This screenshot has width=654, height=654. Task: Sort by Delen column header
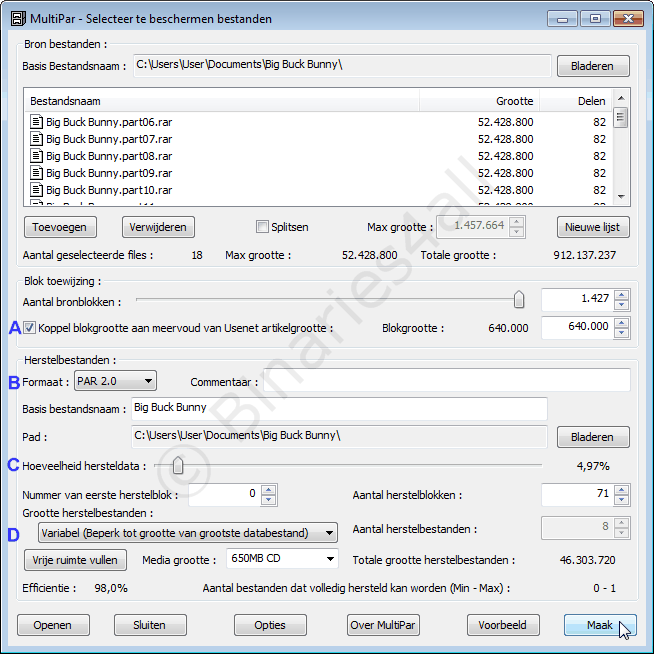(576, 101)
